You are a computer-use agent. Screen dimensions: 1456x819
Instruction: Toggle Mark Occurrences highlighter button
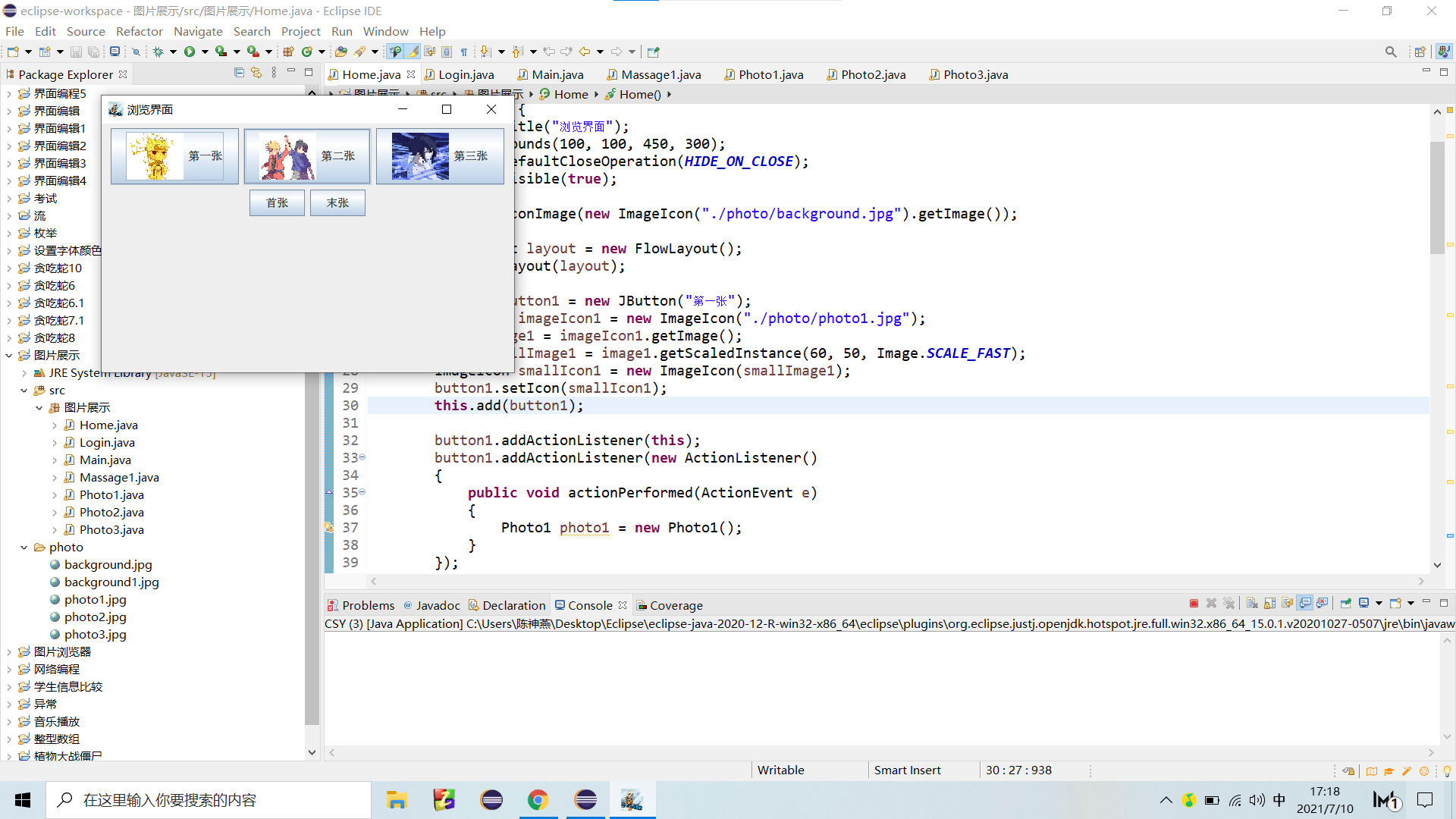[x=413, y=52]
